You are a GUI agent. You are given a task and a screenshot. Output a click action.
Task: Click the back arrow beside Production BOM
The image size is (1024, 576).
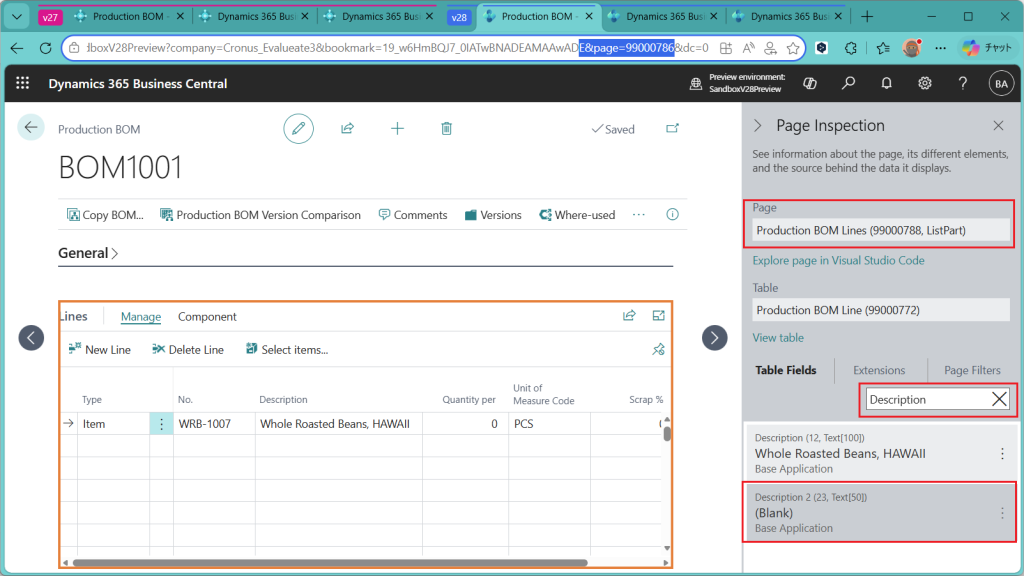coord(31,127)
